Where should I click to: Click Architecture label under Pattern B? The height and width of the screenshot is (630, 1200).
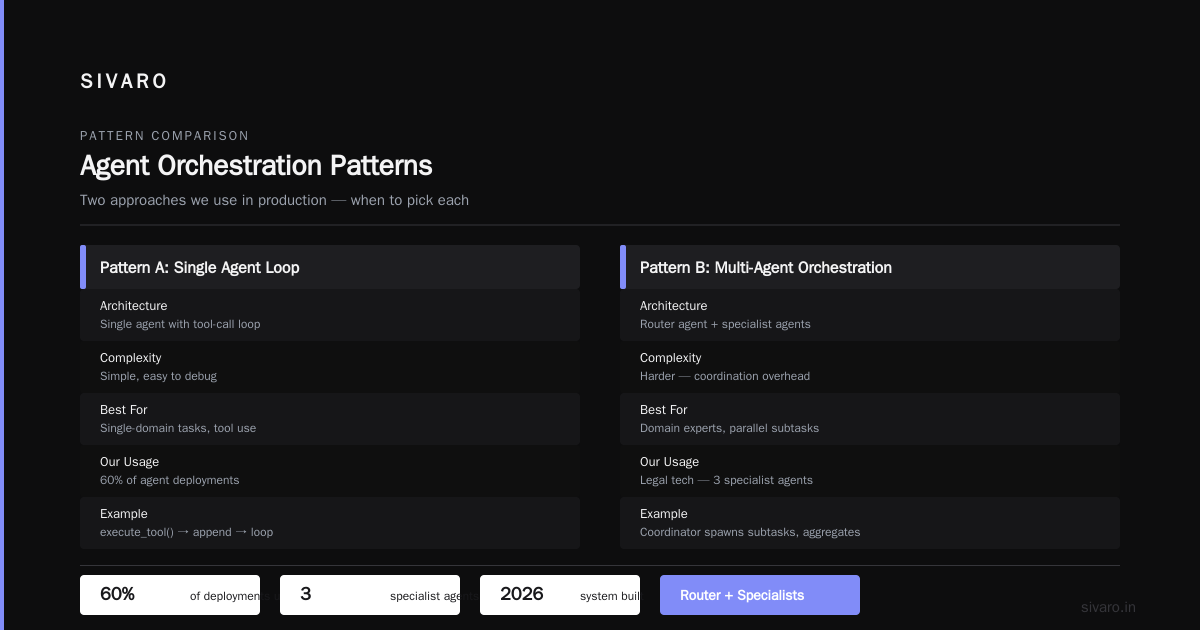674,306
